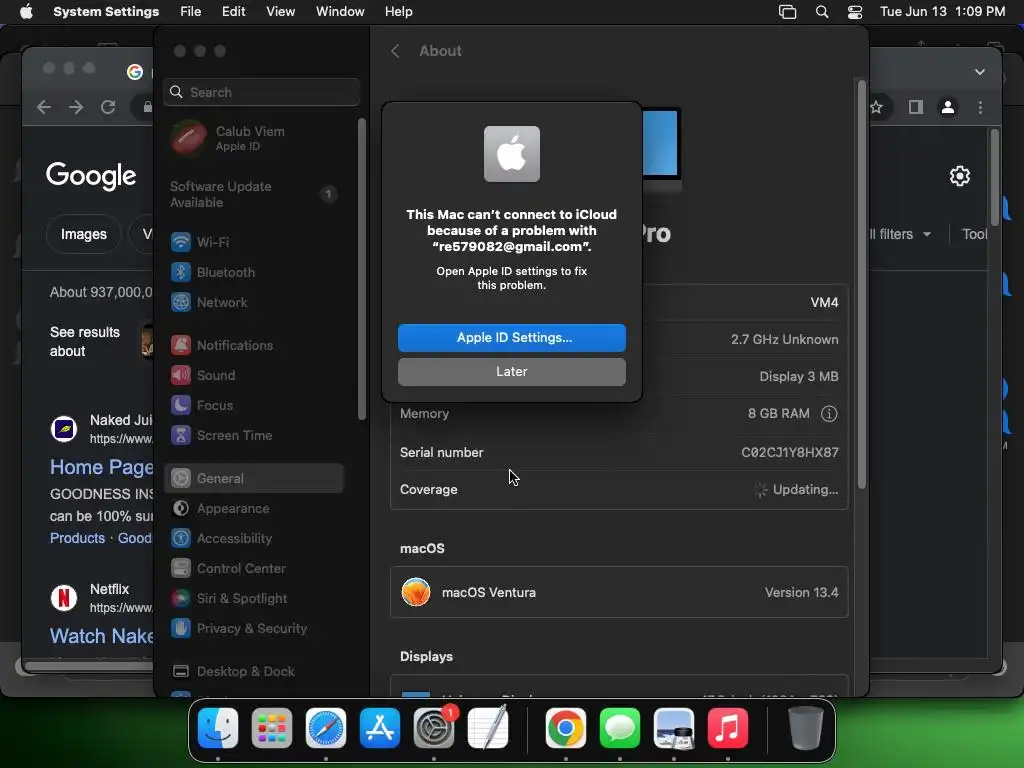1024x768 pixels.
Task: Open Finder from the Dock
Action: point(217,728)
